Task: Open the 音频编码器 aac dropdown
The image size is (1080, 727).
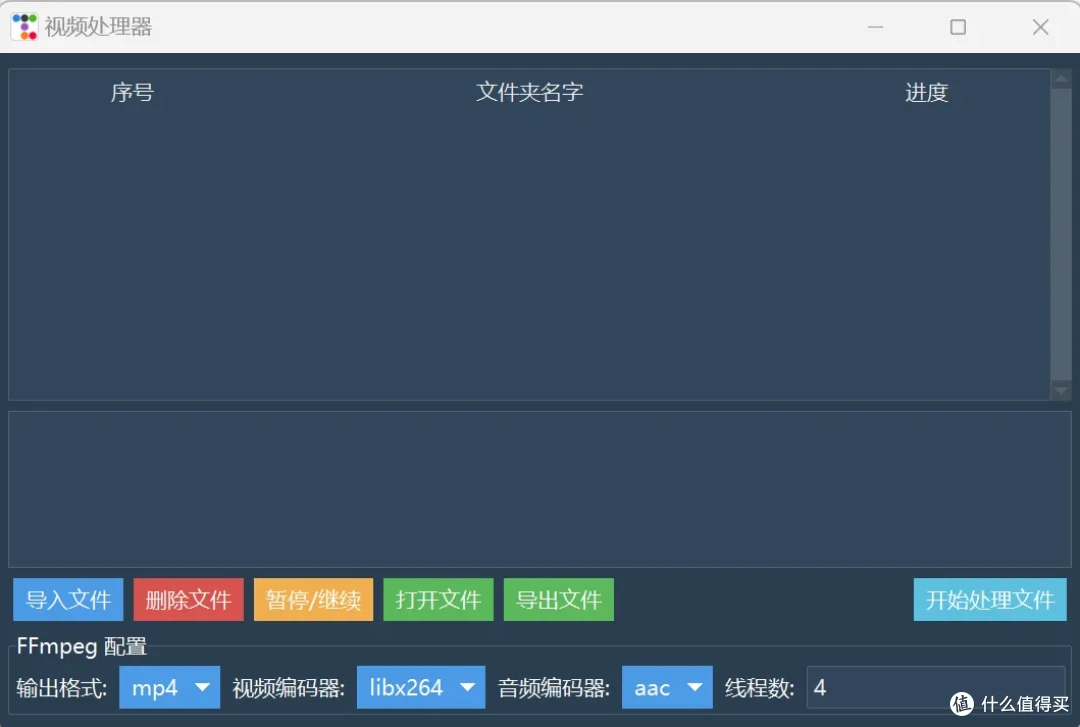Action: tap(667, 687)
